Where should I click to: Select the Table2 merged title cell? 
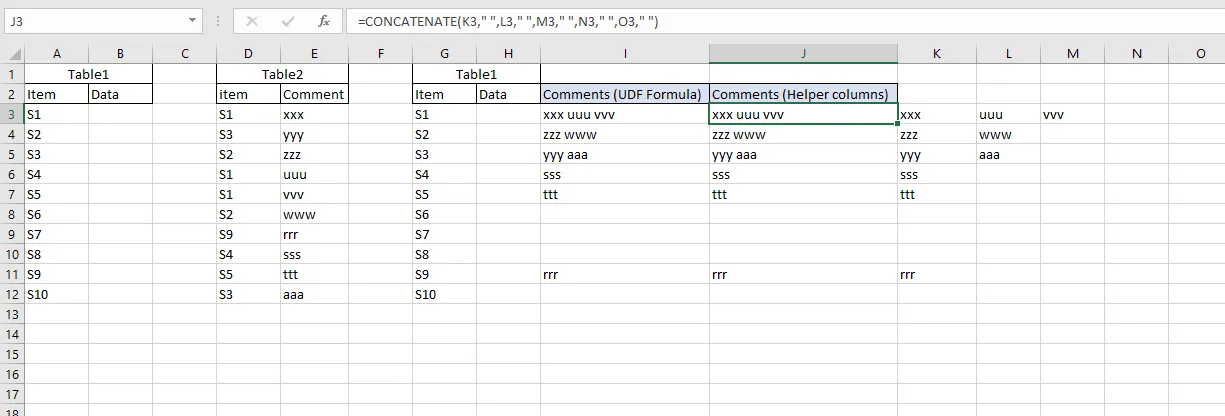(x=282, y=74)
